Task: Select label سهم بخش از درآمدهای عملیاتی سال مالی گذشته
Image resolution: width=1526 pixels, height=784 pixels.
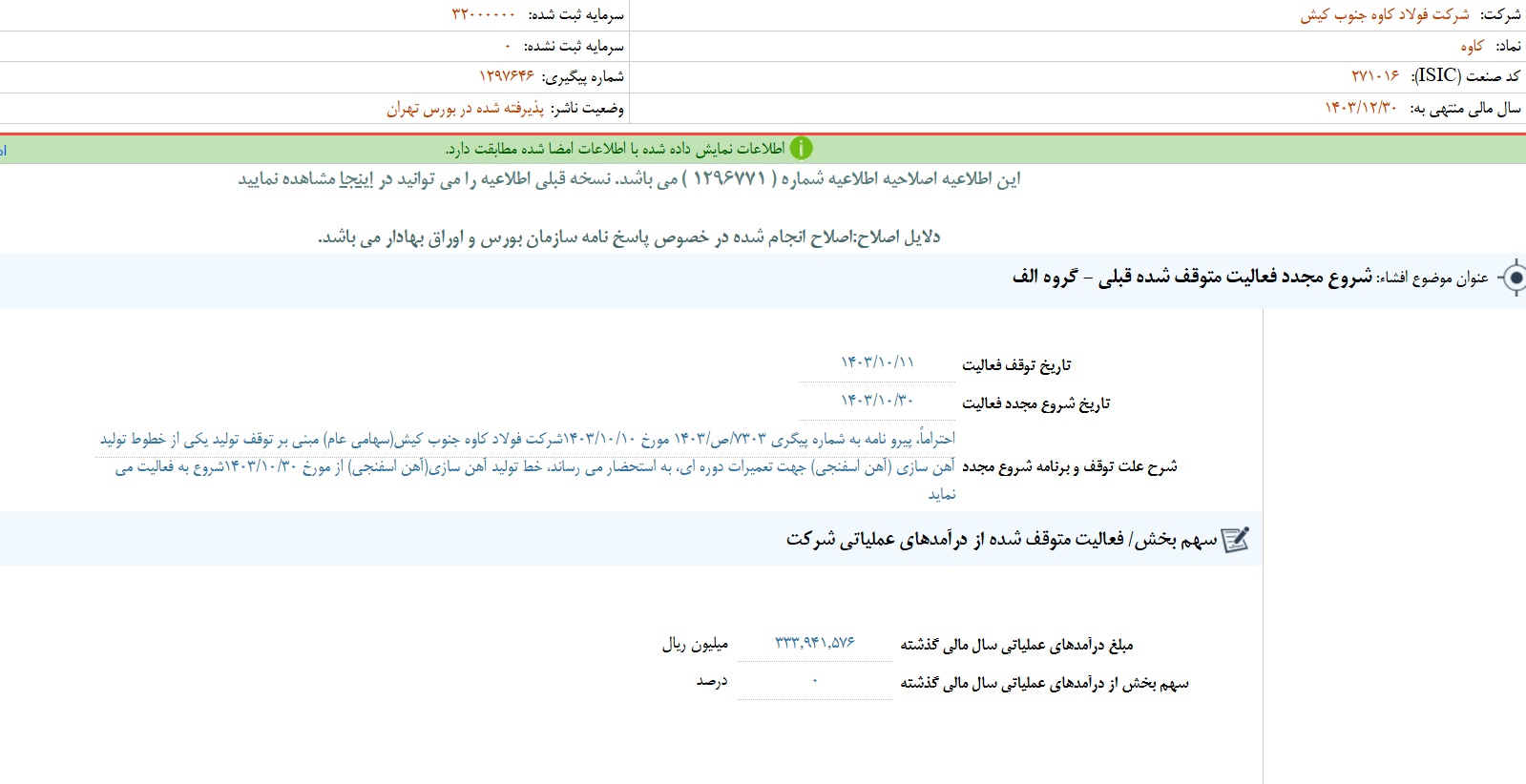Action: click(1045, 684)
